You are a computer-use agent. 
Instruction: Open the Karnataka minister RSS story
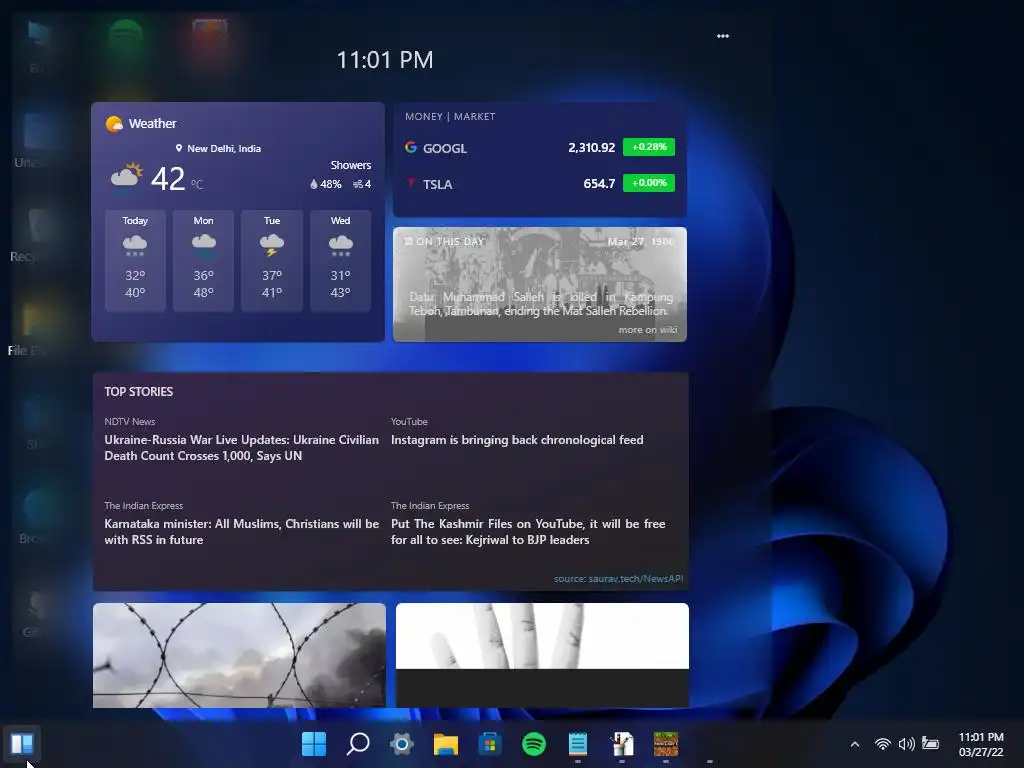tap(242, 532)
